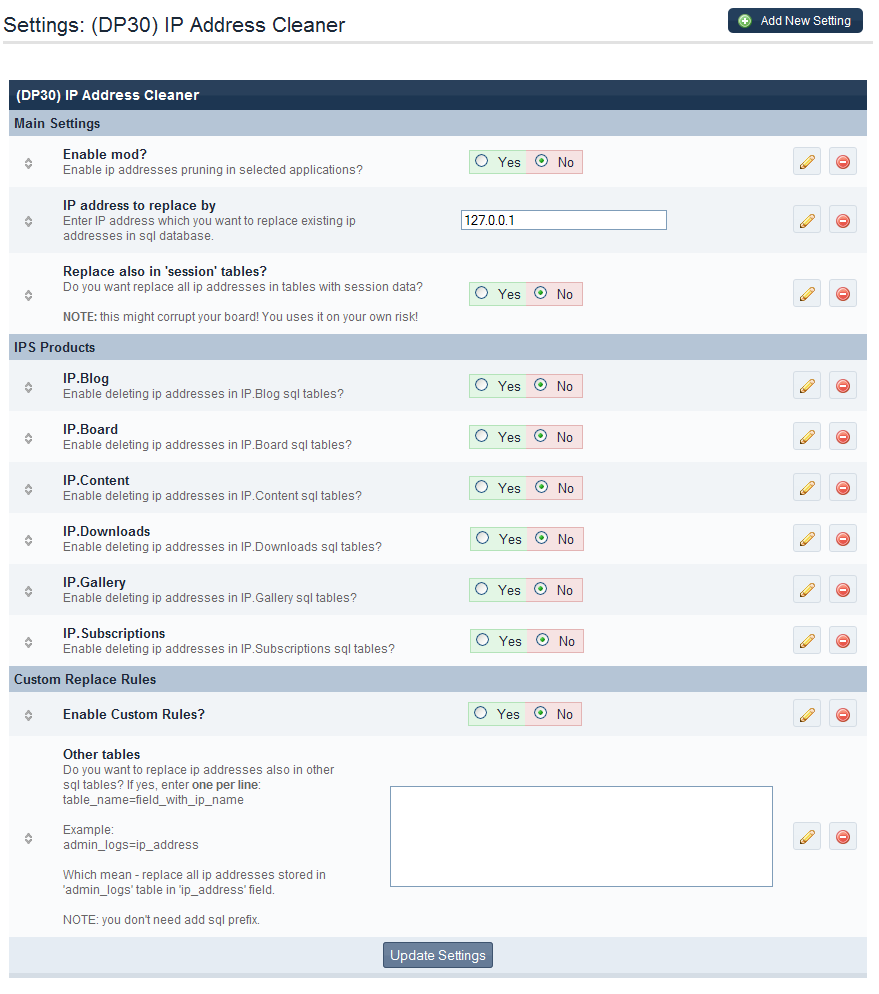Remove the IP.Board setting via red icon
The image size is (879, 994).
843,437
